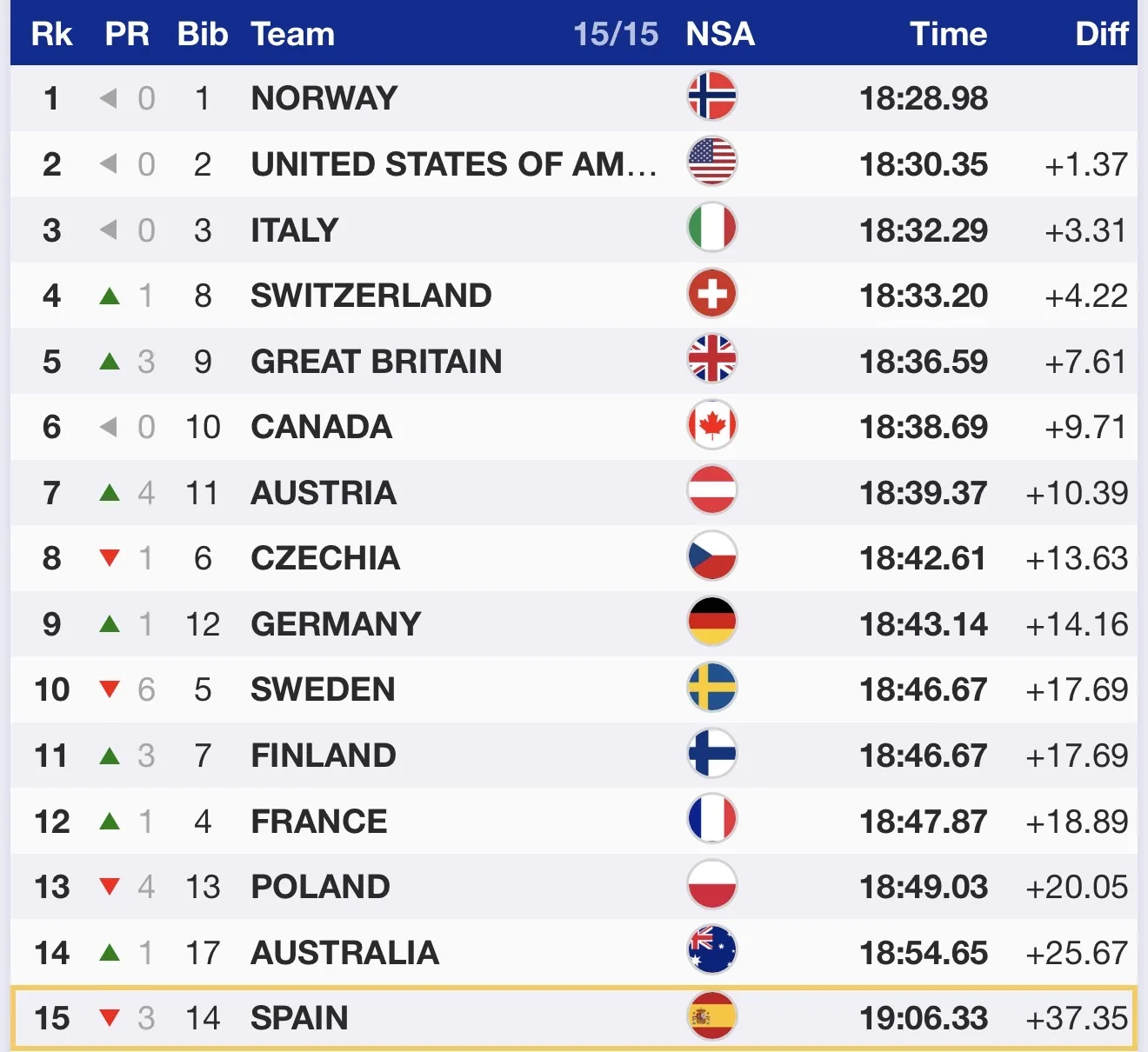The width and height of the screenshot is (1148, 1052).
Task: Sort by the Time column header
Action: [948, 34]
